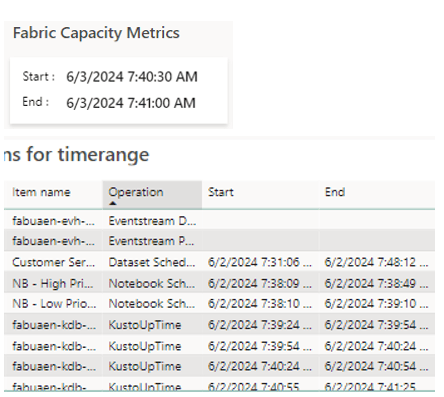Screen dimensions: 444x397
Task: Click KustoUpTime row starting at 7:40:24
Action: point(219,366)
